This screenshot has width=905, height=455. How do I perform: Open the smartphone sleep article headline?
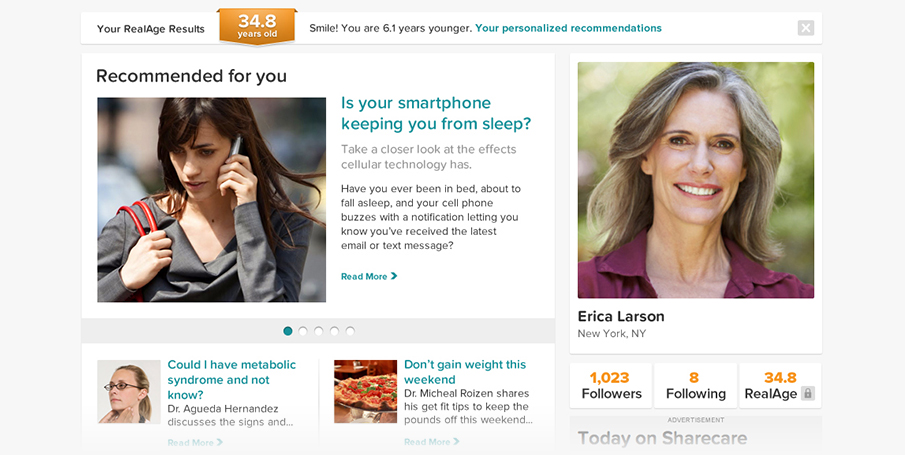436,113
